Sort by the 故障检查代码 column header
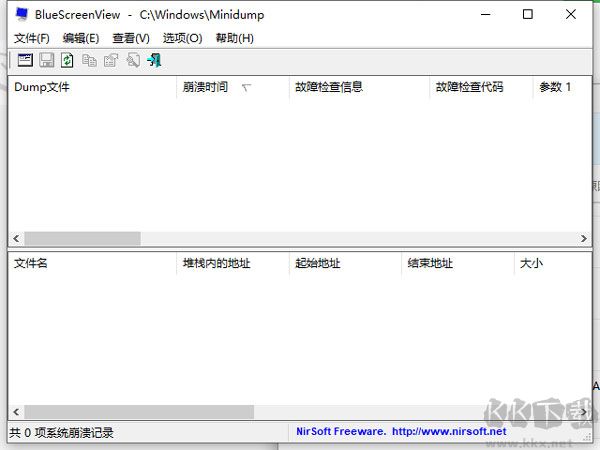 coord(481,87)
